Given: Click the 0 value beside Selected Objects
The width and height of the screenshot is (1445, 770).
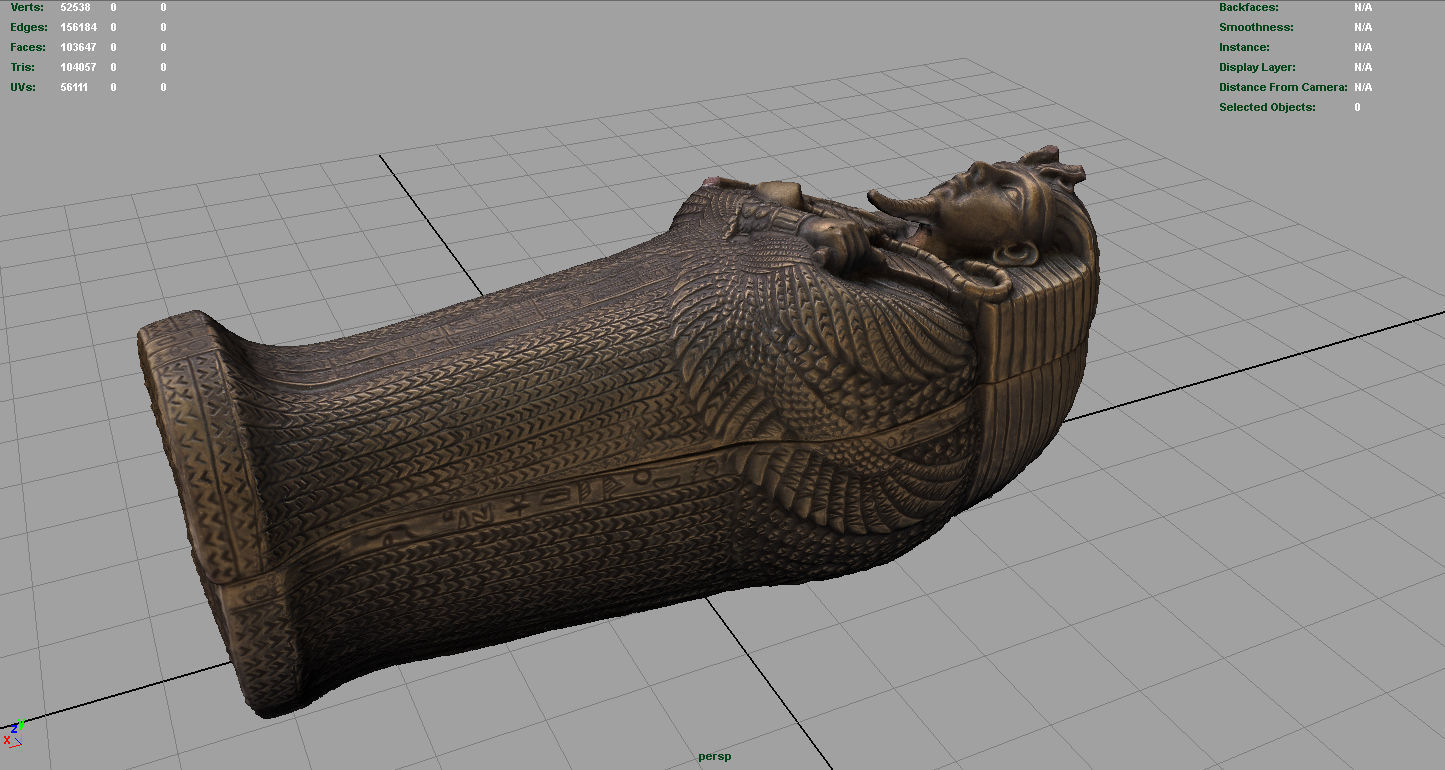Looking at the screenshot, I should [x=1357, y=107].
